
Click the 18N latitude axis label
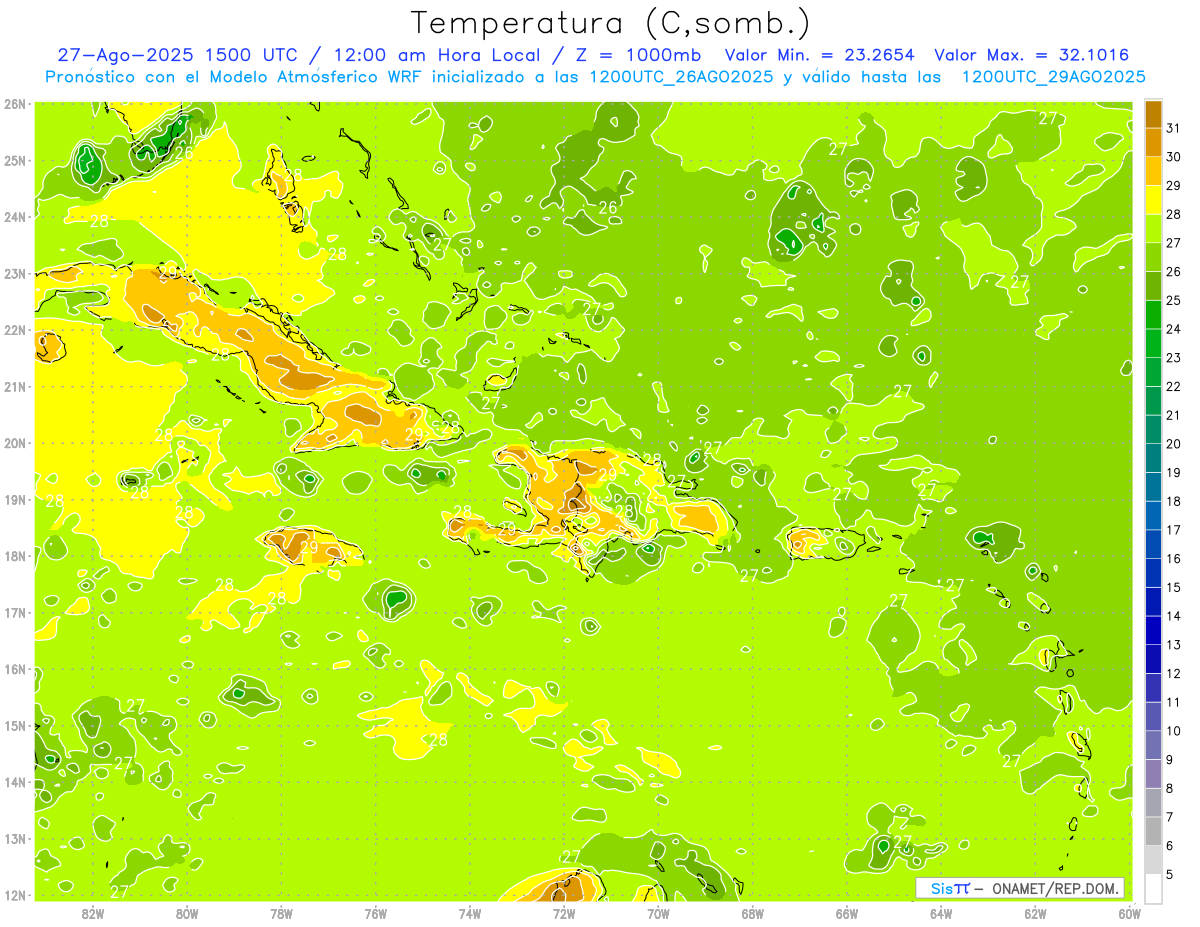pos(15,556)
